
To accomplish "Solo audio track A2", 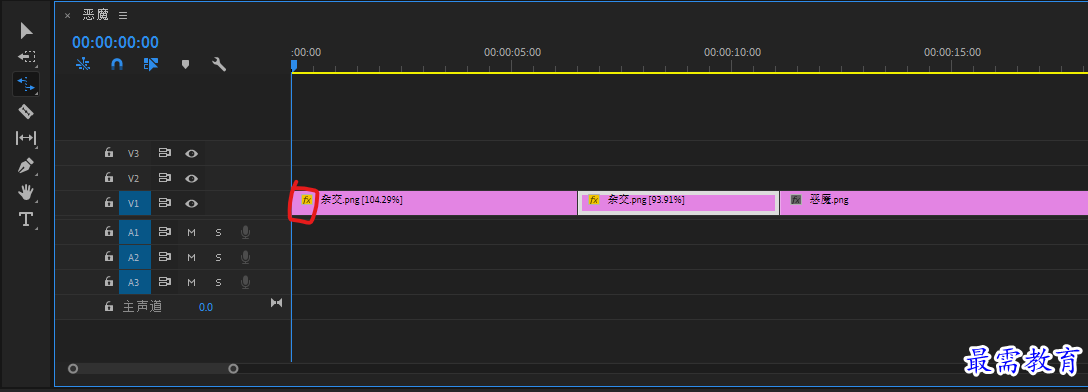I will click(218, 257).
